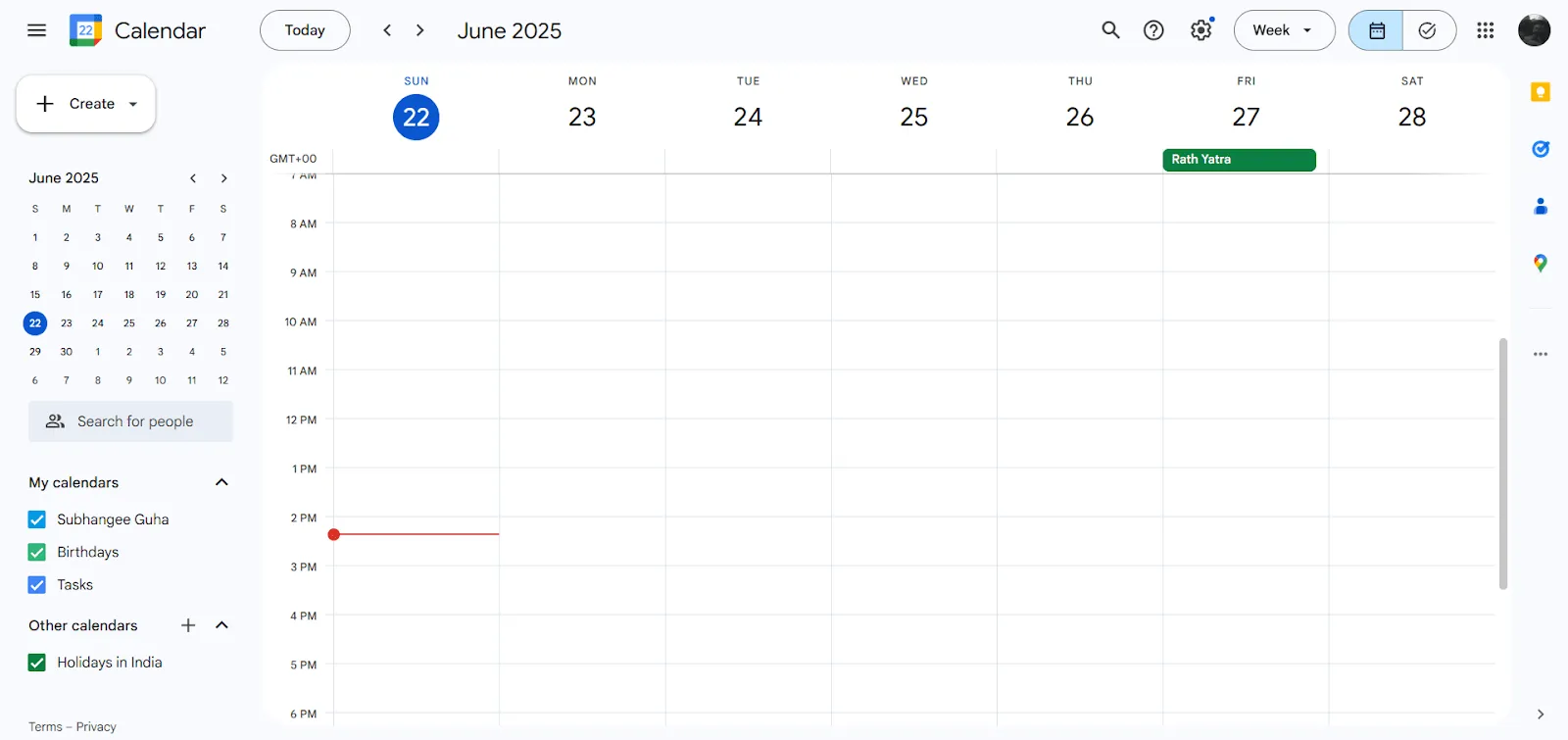Open the search magnifier icon
This screenshot has width=1568, height=740.
pos(1110,30)
